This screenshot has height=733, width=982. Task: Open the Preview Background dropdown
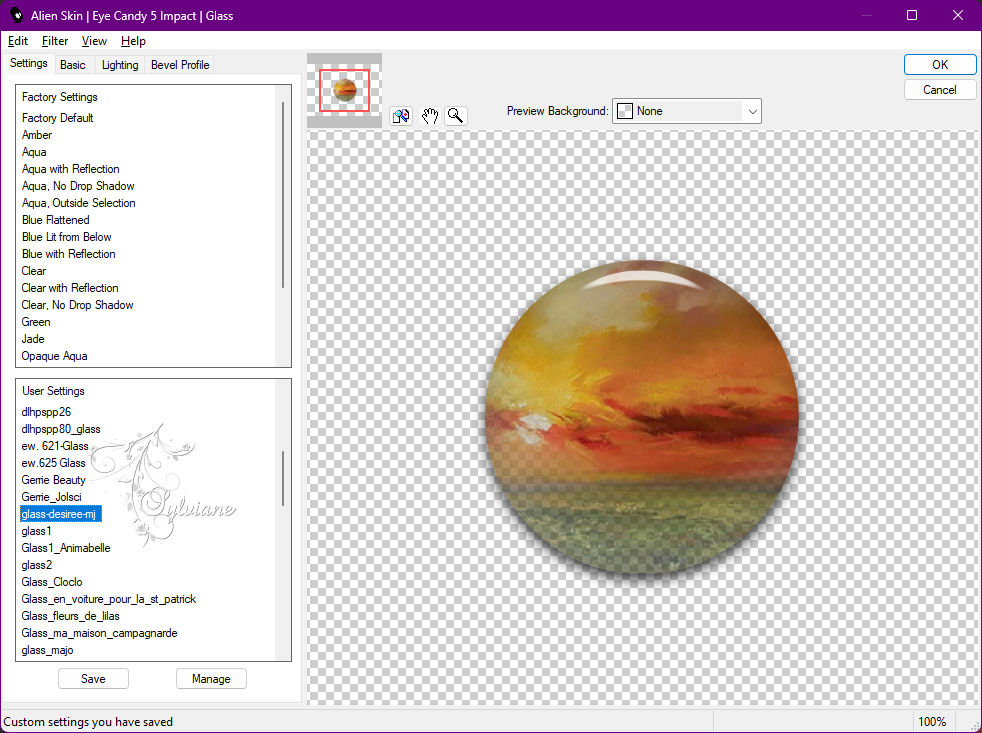tap(686, 111)
